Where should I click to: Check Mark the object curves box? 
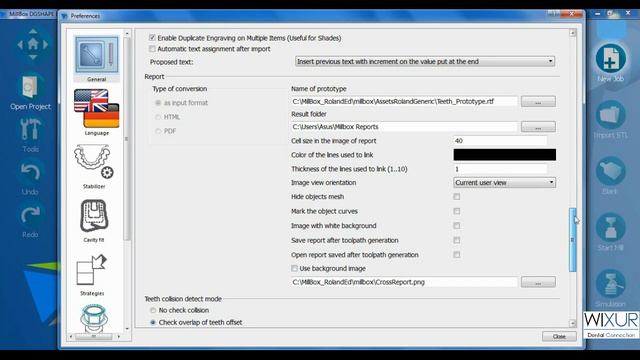tap(457, 211)
